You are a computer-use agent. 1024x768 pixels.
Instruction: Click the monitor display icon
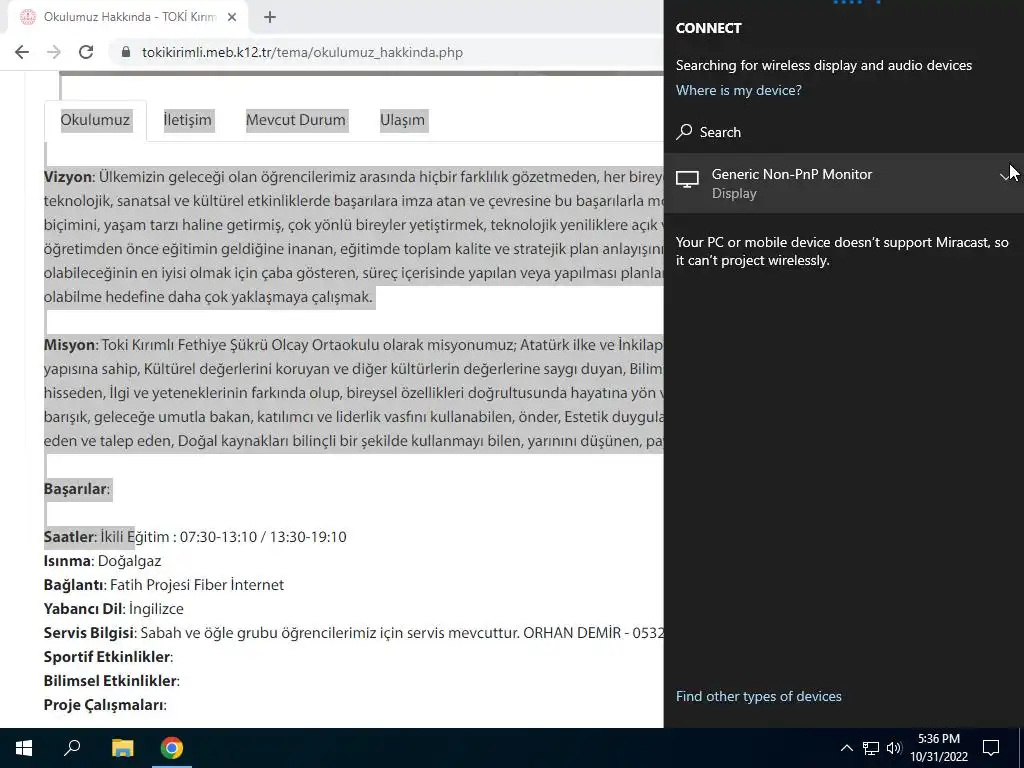(687, 180)
